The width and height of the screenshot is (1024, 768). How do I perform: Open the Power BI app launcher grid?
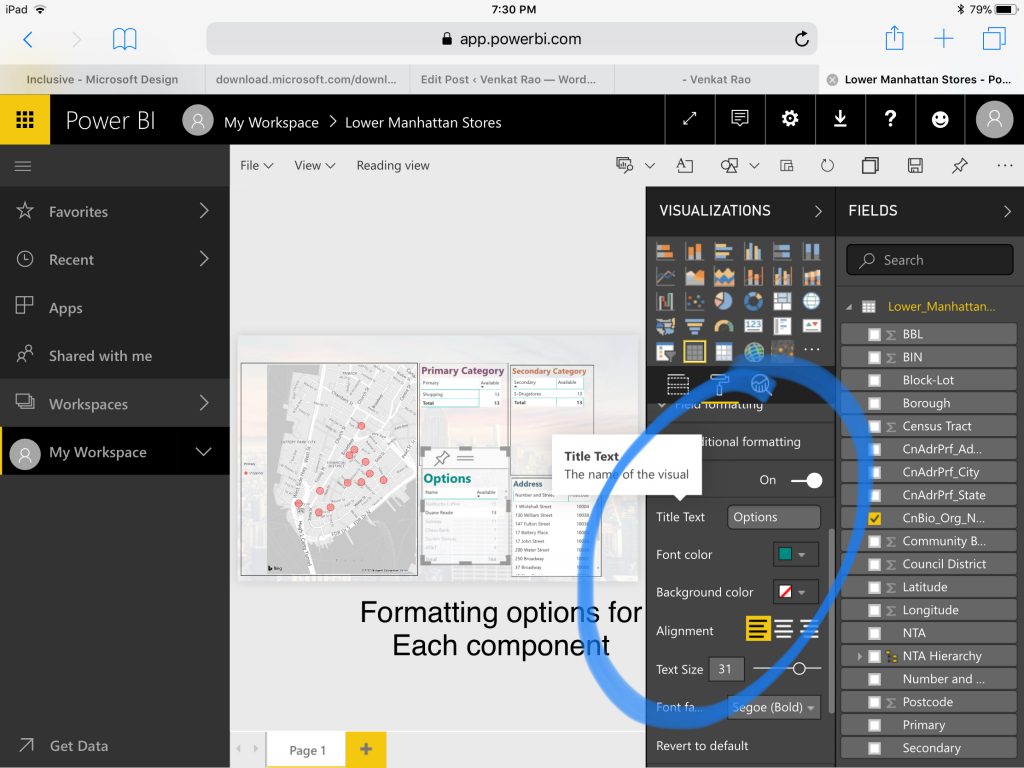point(25,120)
